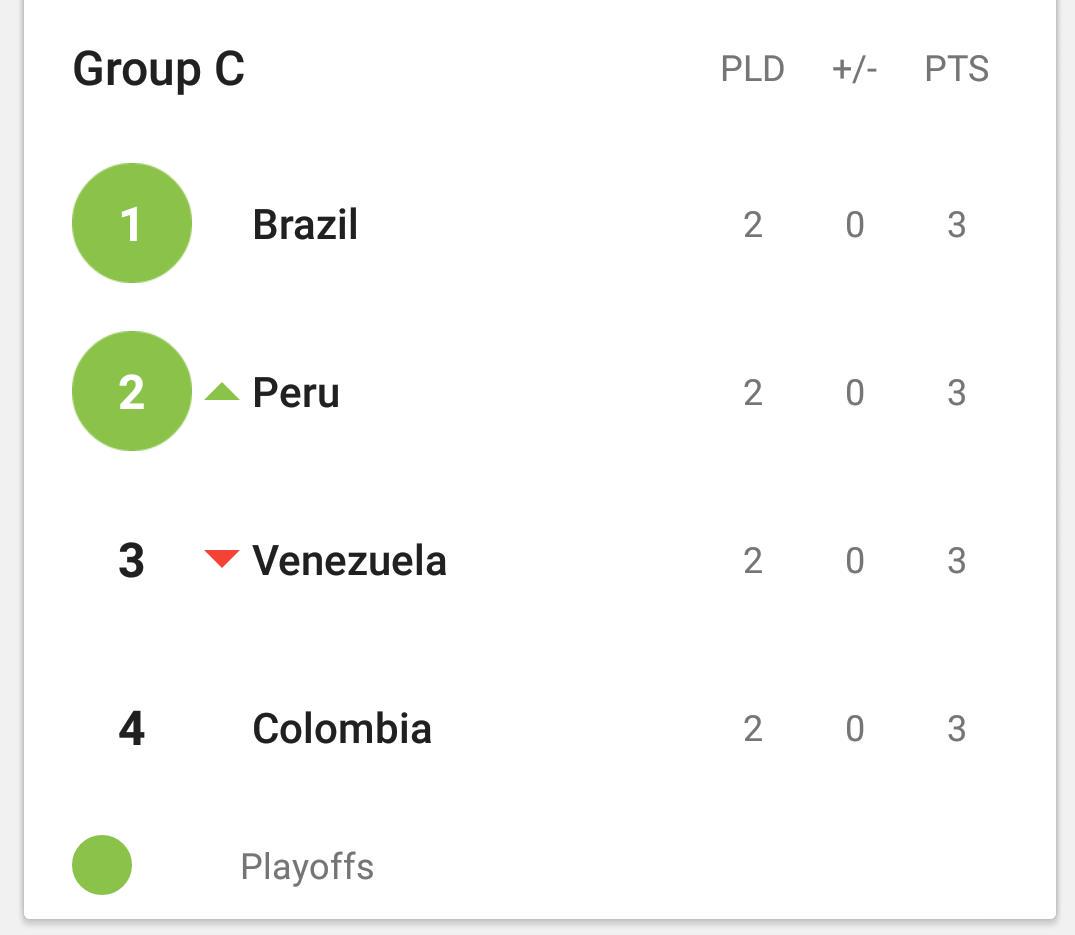Click Peru's played matches value

click(753, 393)
